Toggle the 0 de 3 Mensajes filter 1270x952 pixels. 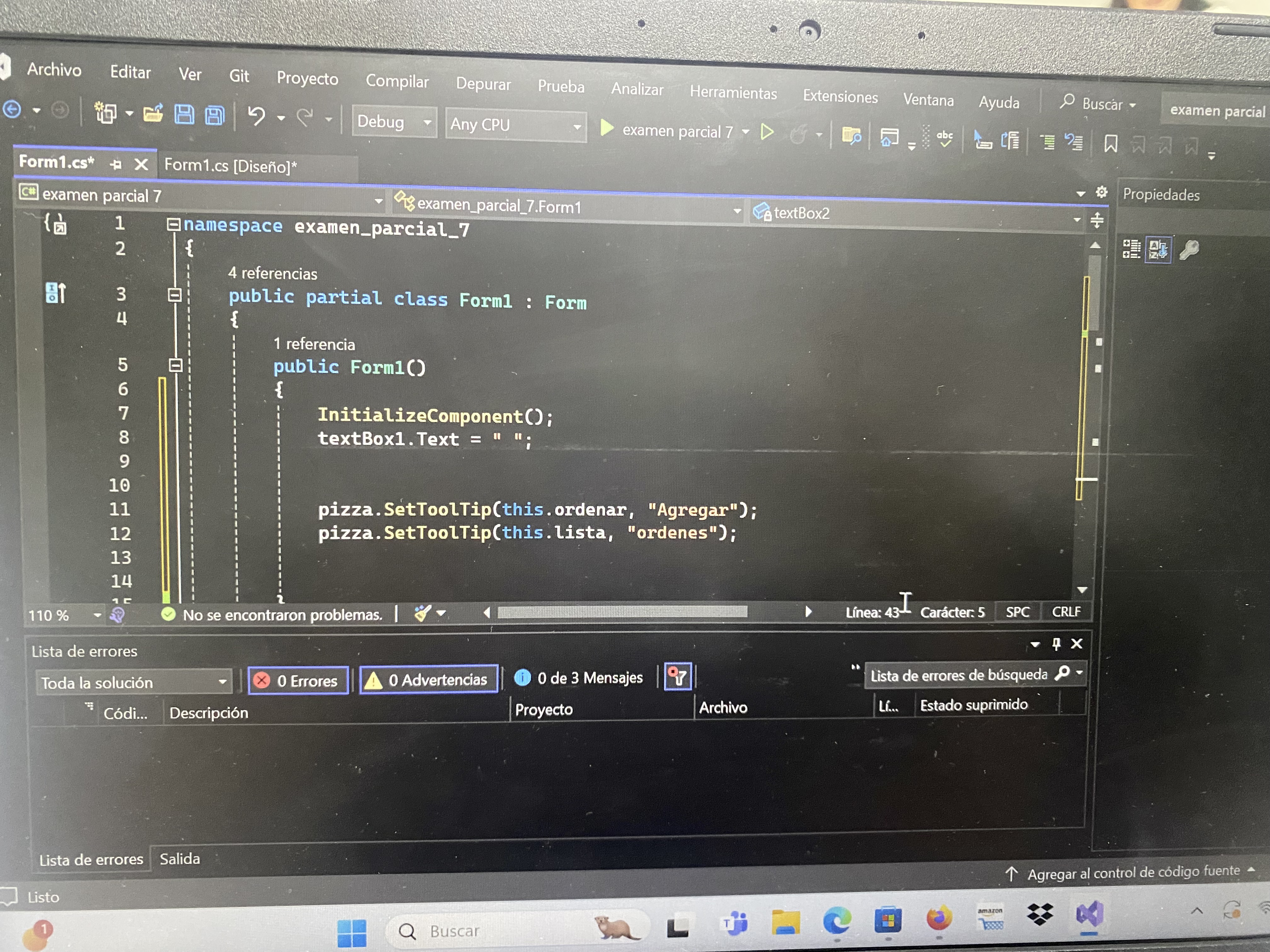579,678
